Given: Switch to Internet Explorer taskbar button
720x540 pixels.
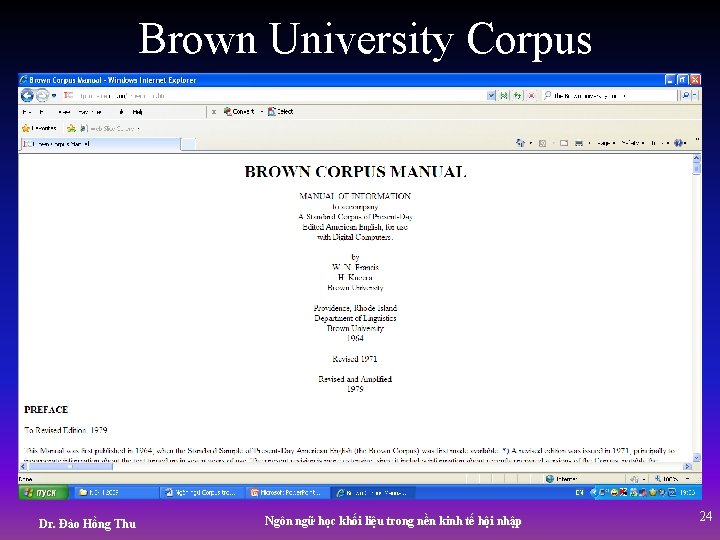Looking at the screenshot, I should [x=374, y=493].
